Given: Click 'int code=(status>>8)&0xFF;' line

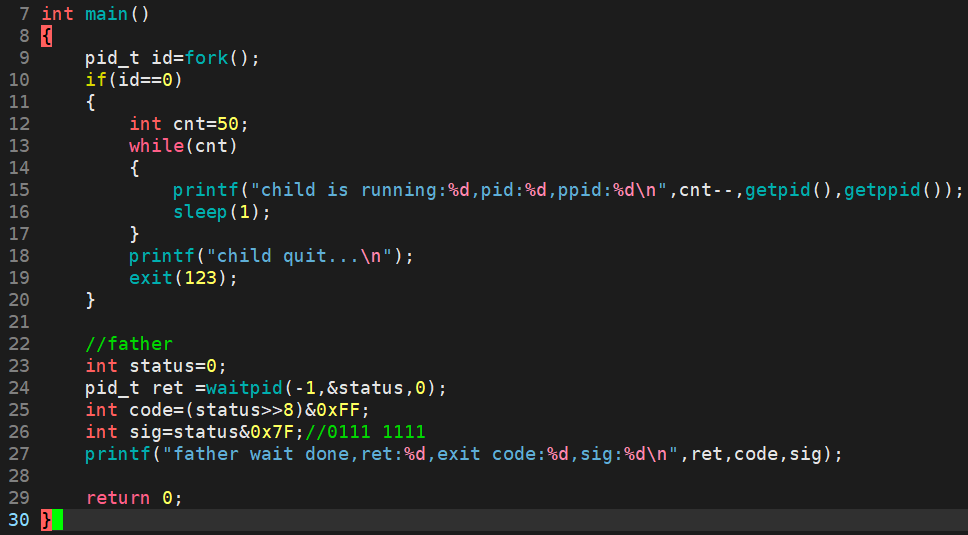Looking at the screenshot, I should [227, 410].
